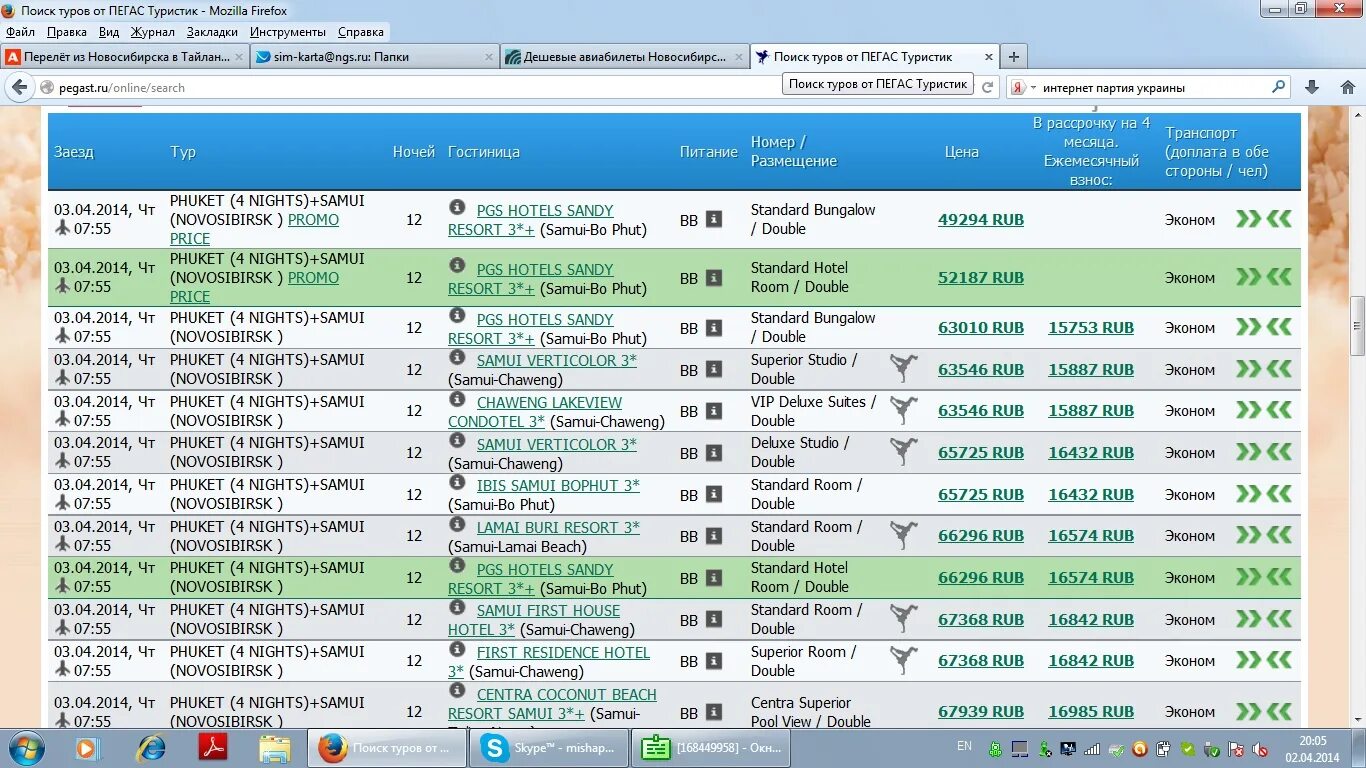Click martini glass icon in Superior Studio row
The width and height of the screenshot is (1366, 768).
tap(904, 368)
